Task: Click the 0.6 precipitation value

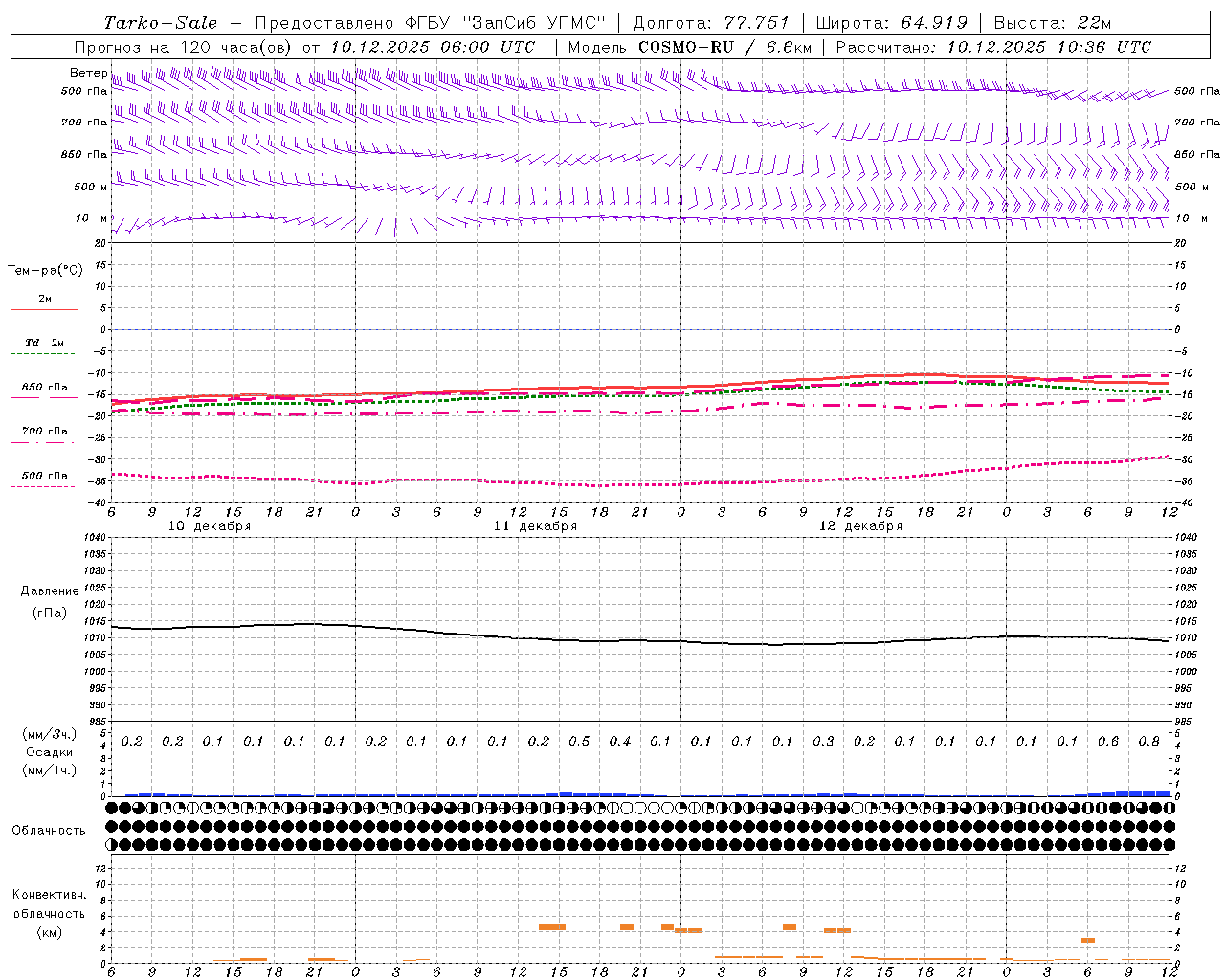Action: [1108, 742]
